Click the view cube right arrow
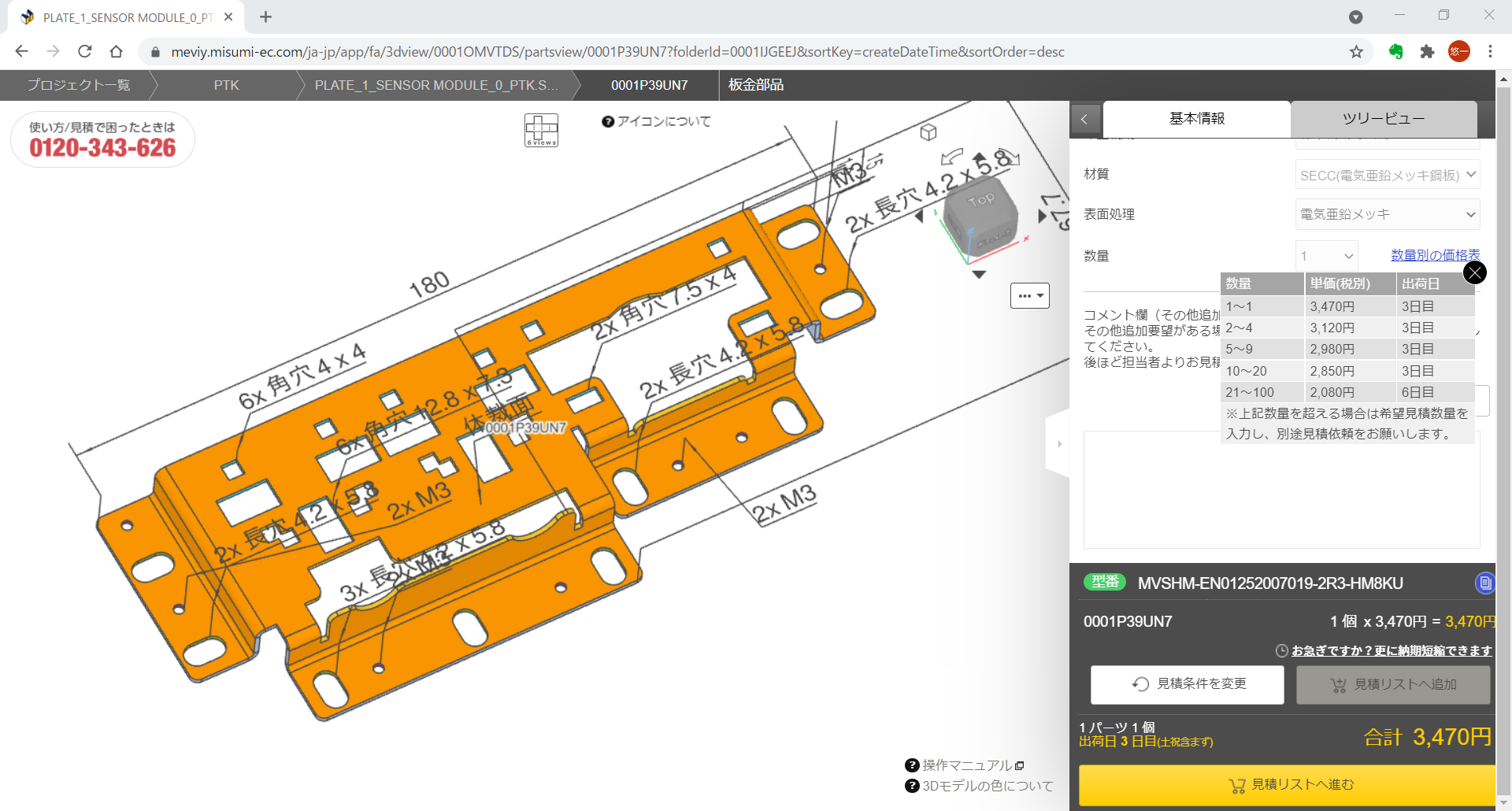 point(1043,215)
